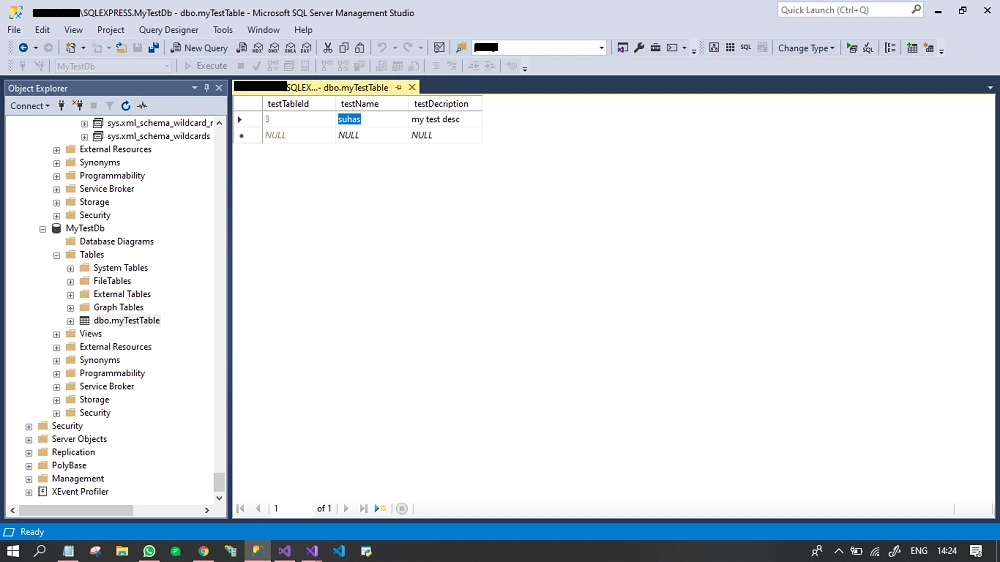Click the Execute SQL icon beside Change Type
Image resolution: width=1000 pixels, height=562 pixels.
(x=852, y=48)
